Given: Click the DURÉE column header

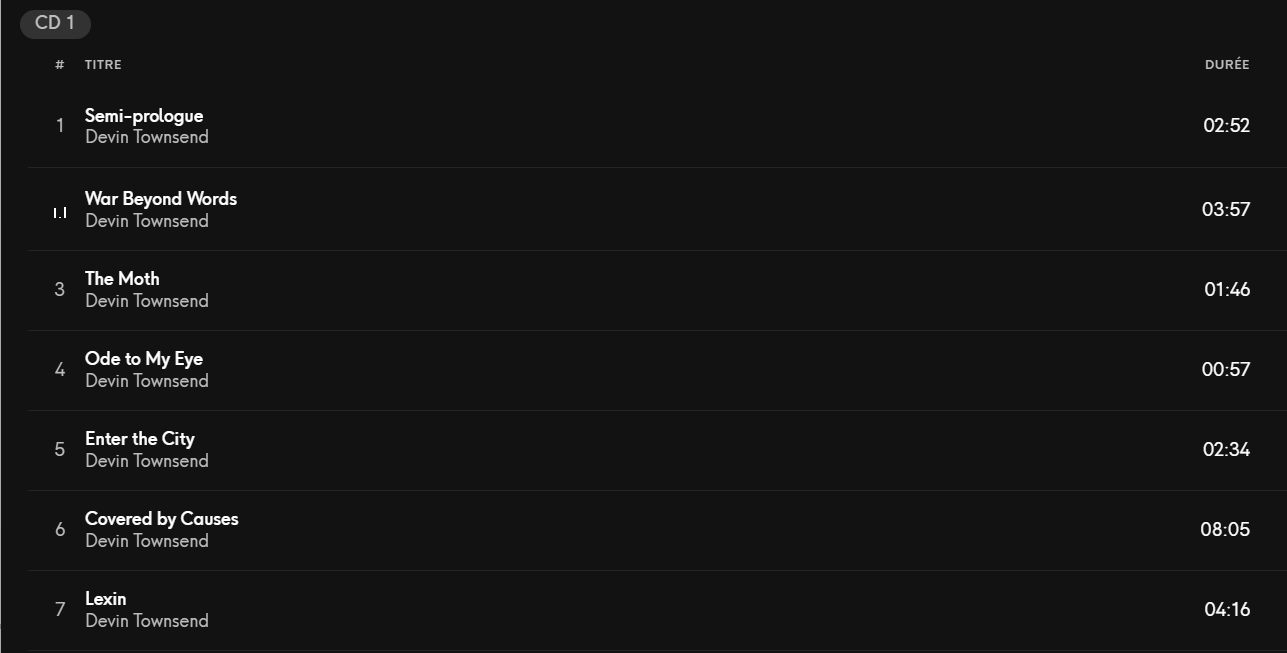Looking at the screenshot, I should [1227, 64].
